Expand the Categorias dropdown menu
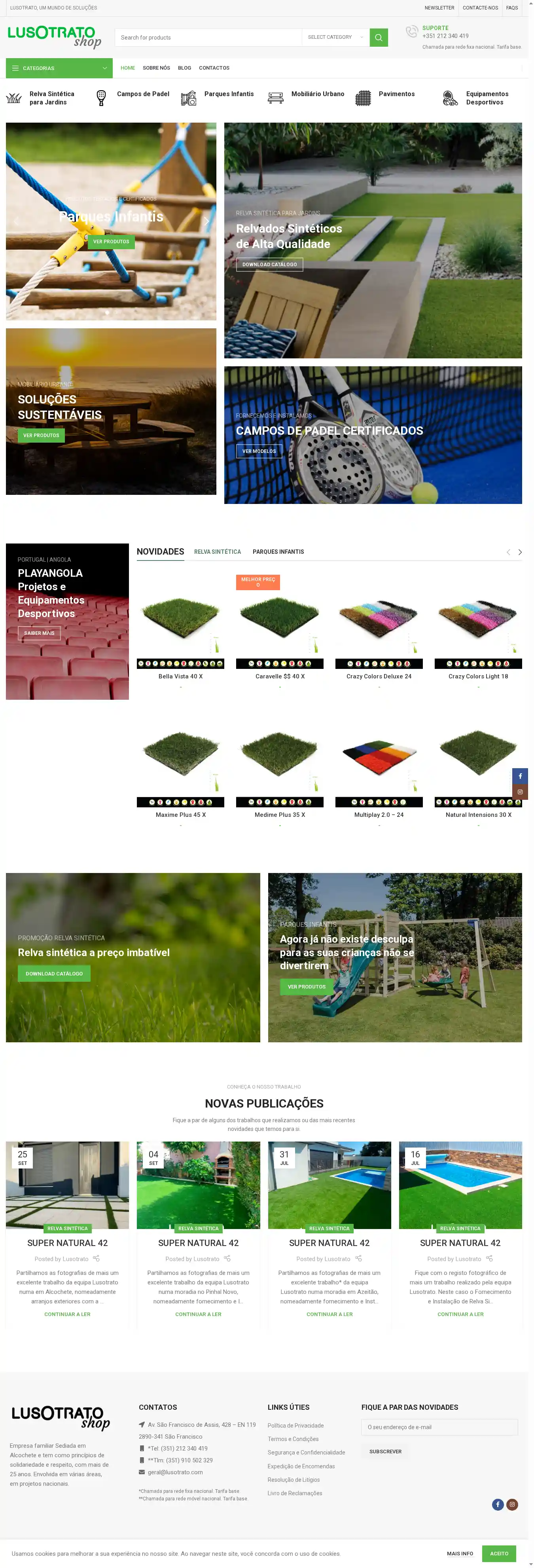Screen dimensions: 534x1568 point(59,68)
